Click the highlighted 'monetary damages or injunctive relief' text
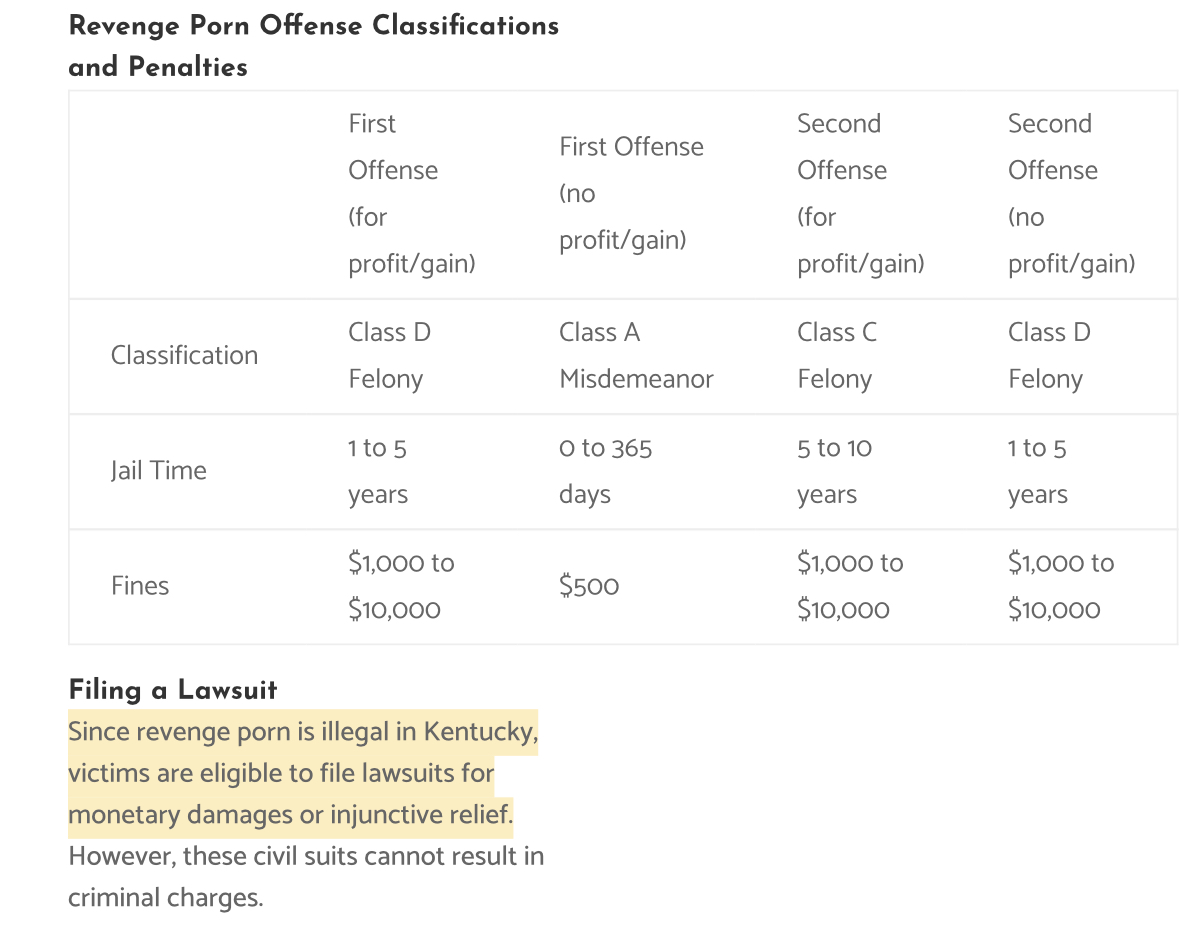The width and height of the screenshot is (1179, 929). point(290,815)
